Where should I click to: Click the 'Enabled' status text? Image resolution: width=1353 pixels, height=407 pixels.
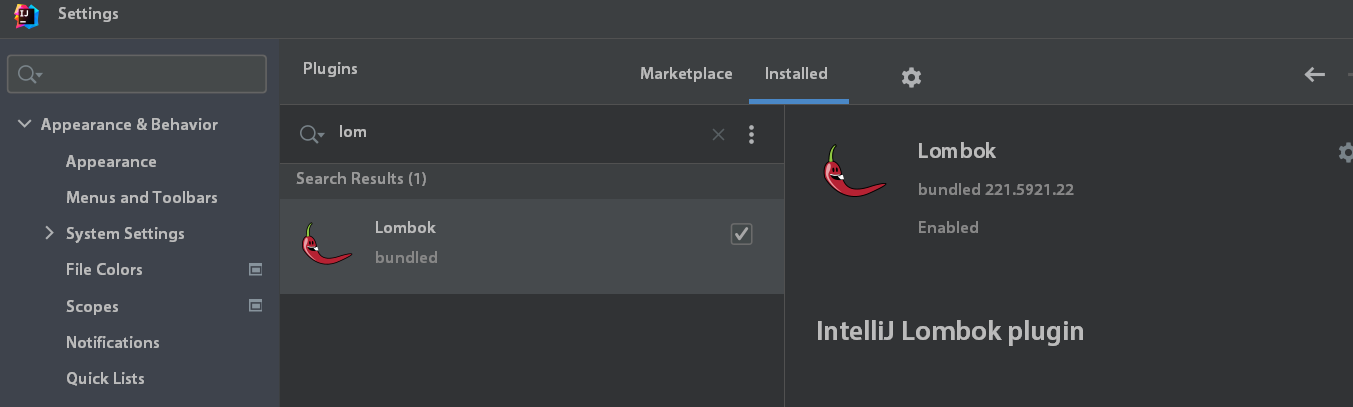948,227
